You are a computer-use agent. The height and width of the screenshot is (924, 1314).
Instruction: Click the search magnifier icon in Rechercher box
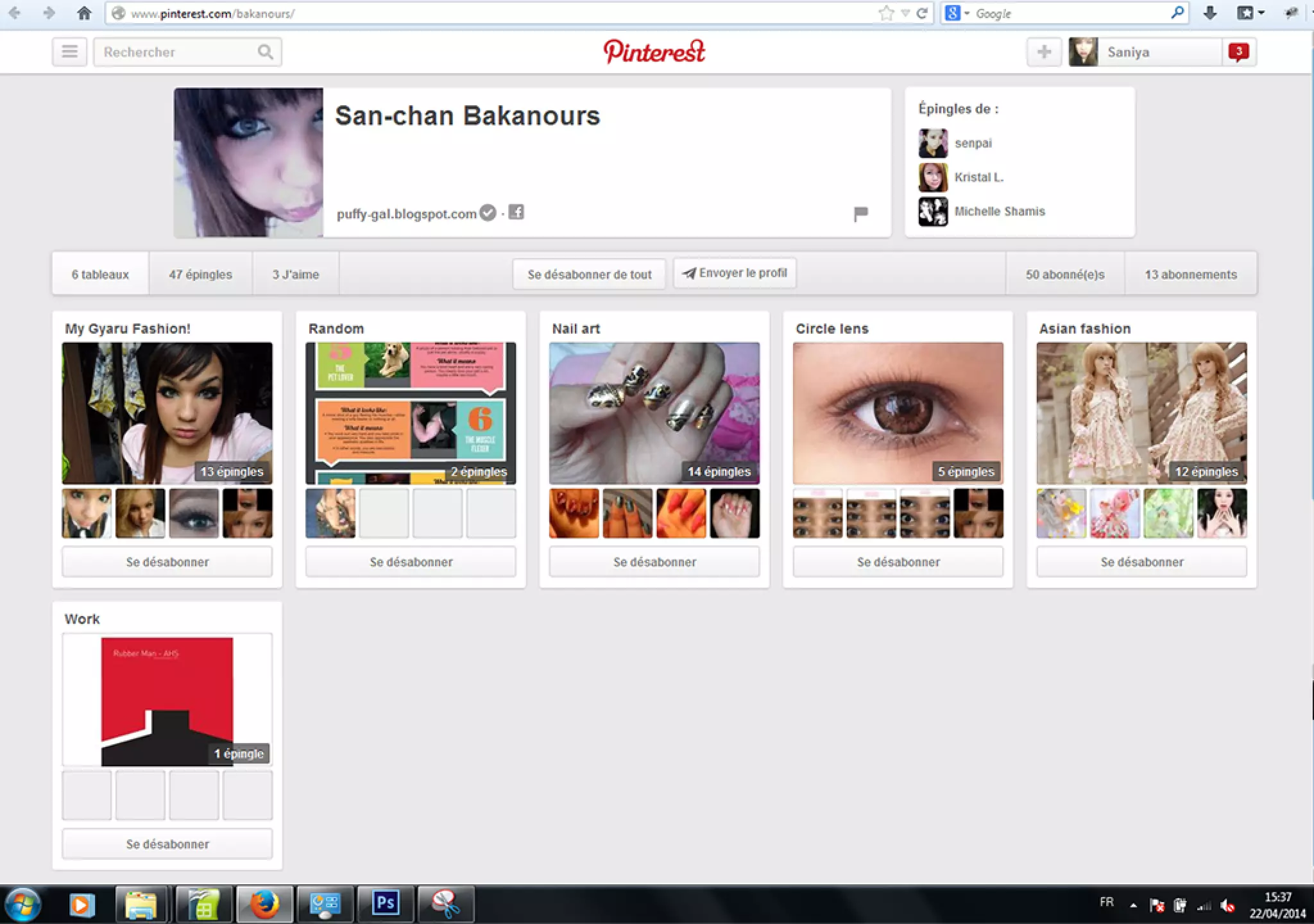265,52
